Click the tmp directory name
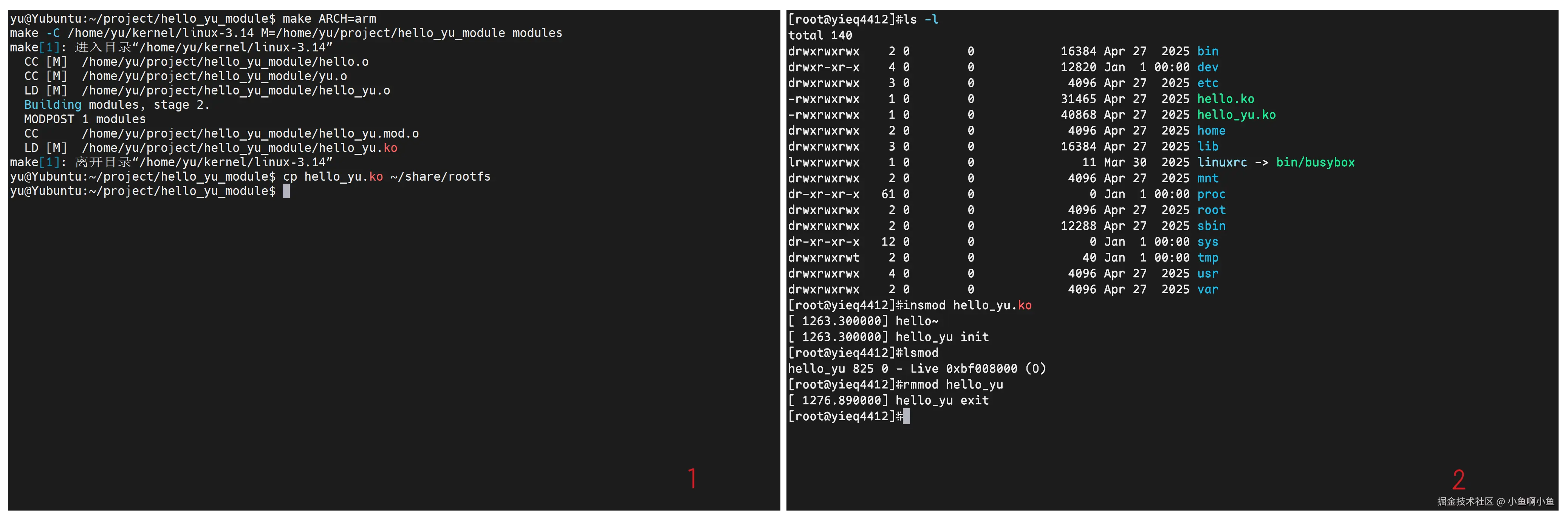 (x=1208, y=258)
